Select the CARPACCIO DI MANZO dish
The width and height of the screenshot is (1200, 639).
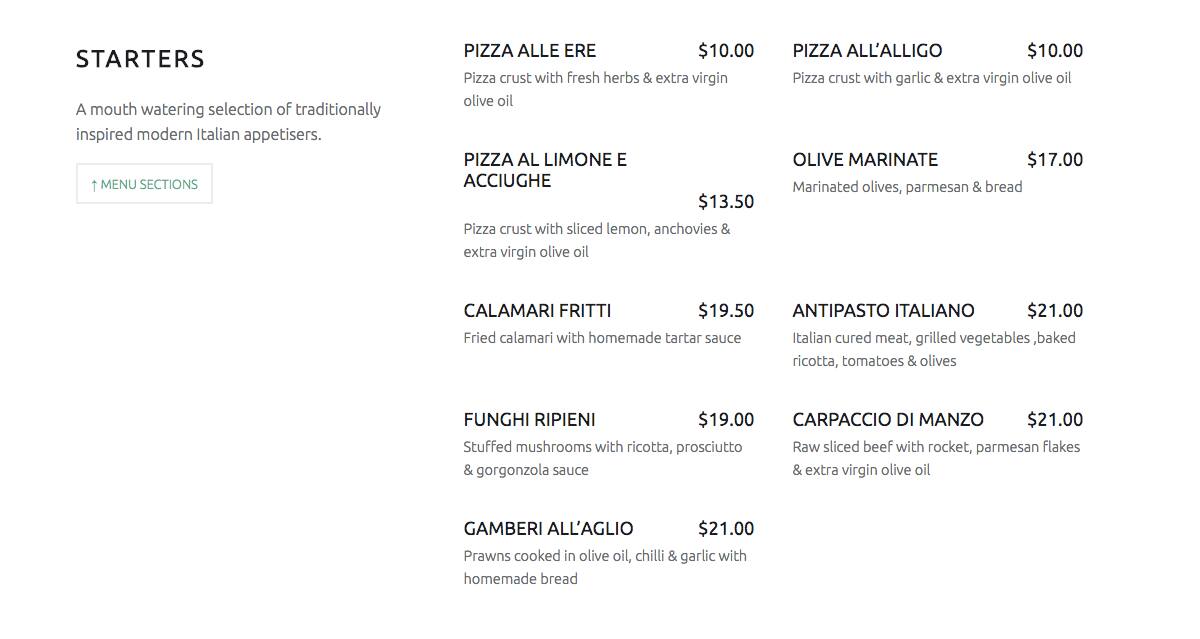coord(888,419)
